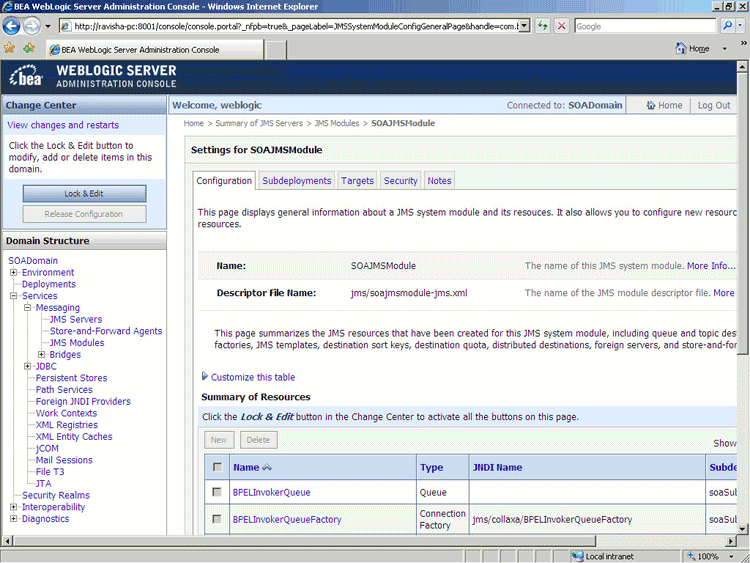
Task: Open the Security tab
Action: pos(400,181)
